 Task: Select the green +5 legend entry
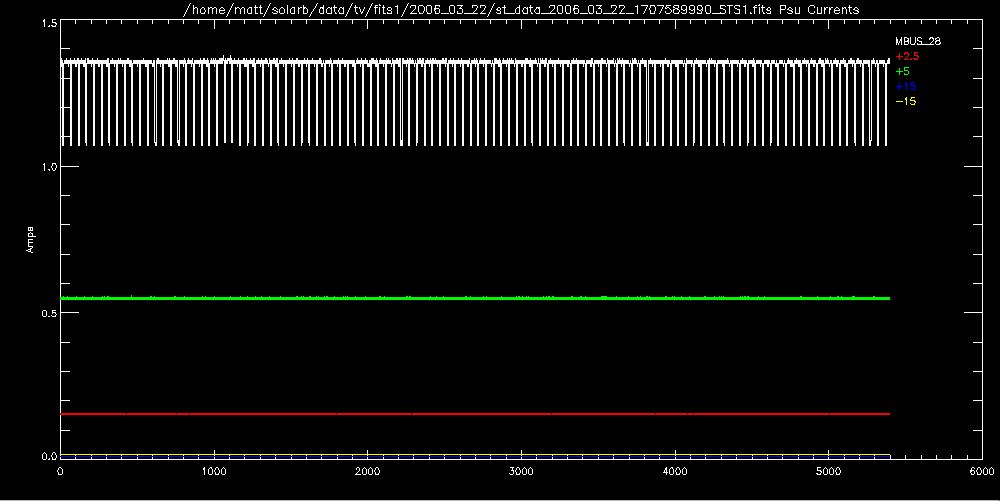tap(902, 71)
